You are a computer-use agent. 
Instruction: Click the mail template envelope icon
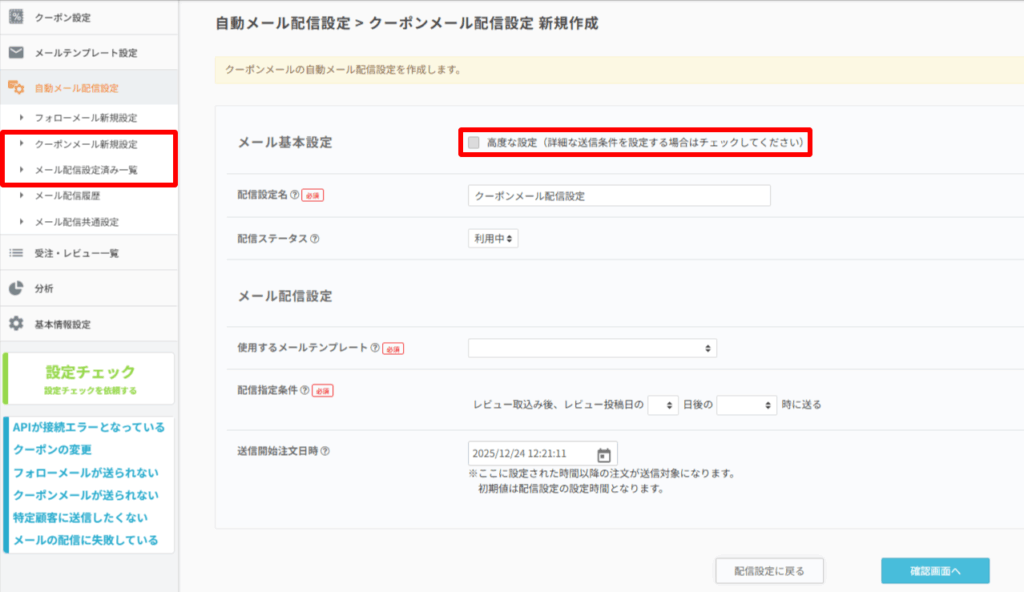click(16, 52)
